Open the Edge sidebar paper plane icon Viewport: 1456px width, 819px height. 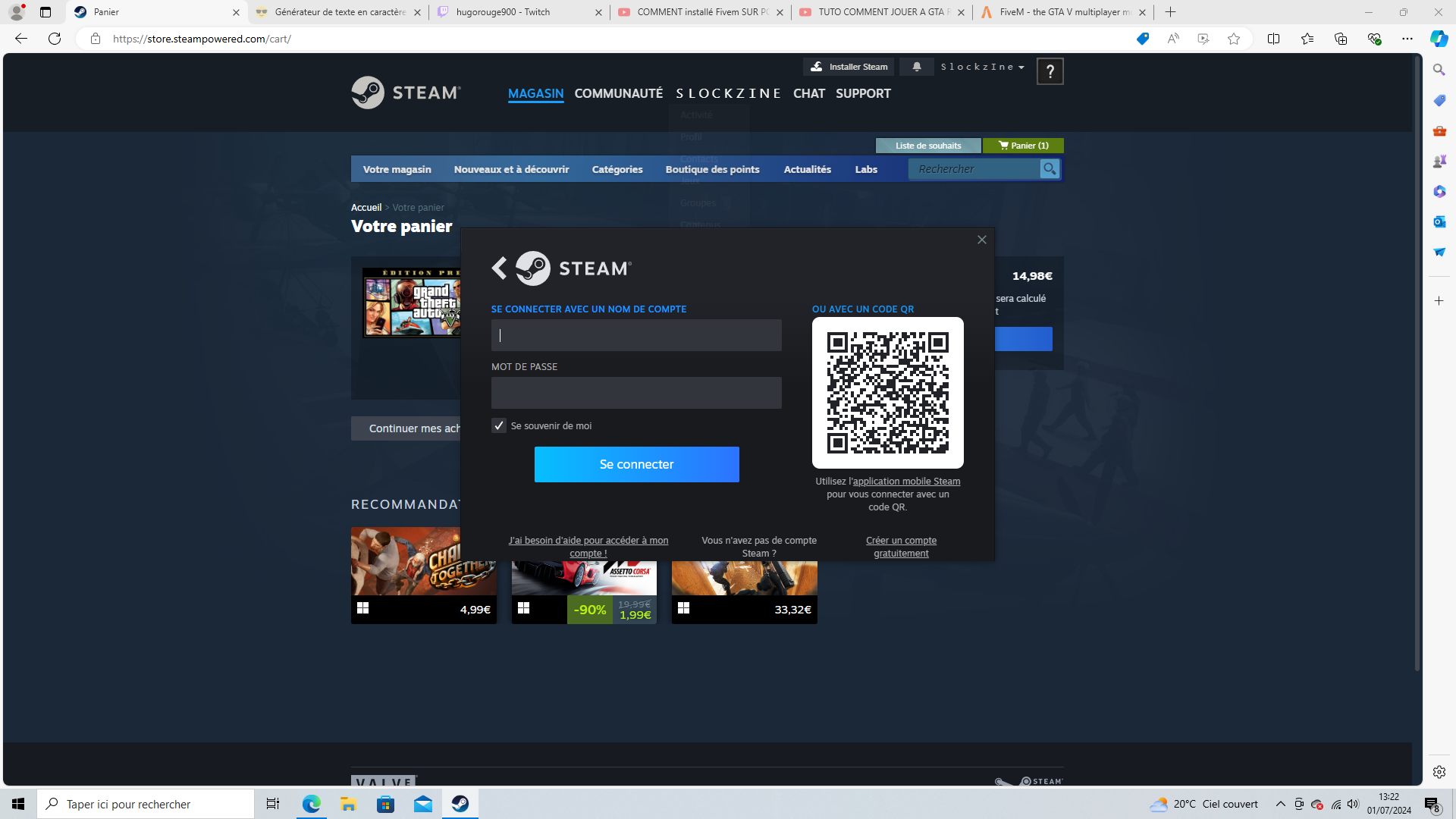pyautogui.click(x=1439, y=252)
